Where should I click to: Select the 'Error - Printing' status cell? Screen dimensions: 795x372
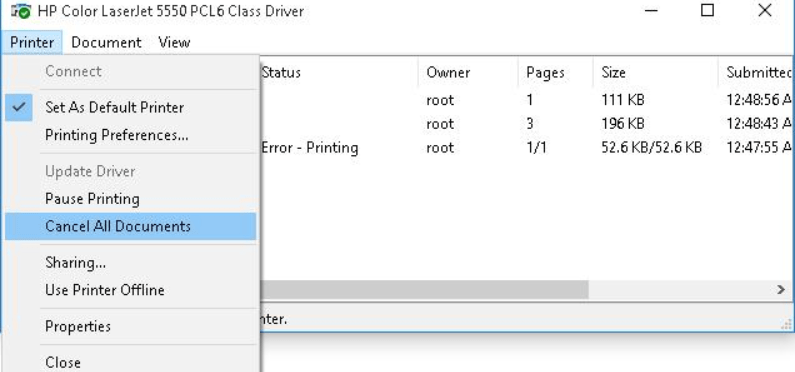(x=310, y=148)
